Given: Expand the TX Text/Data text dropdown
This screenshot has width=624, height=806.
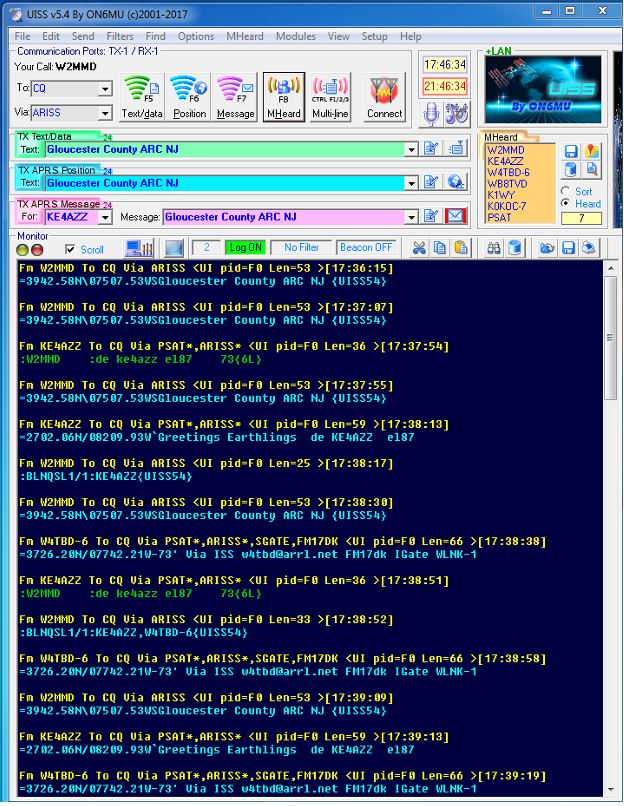Looking at the screenshot, I should (411, 150).
